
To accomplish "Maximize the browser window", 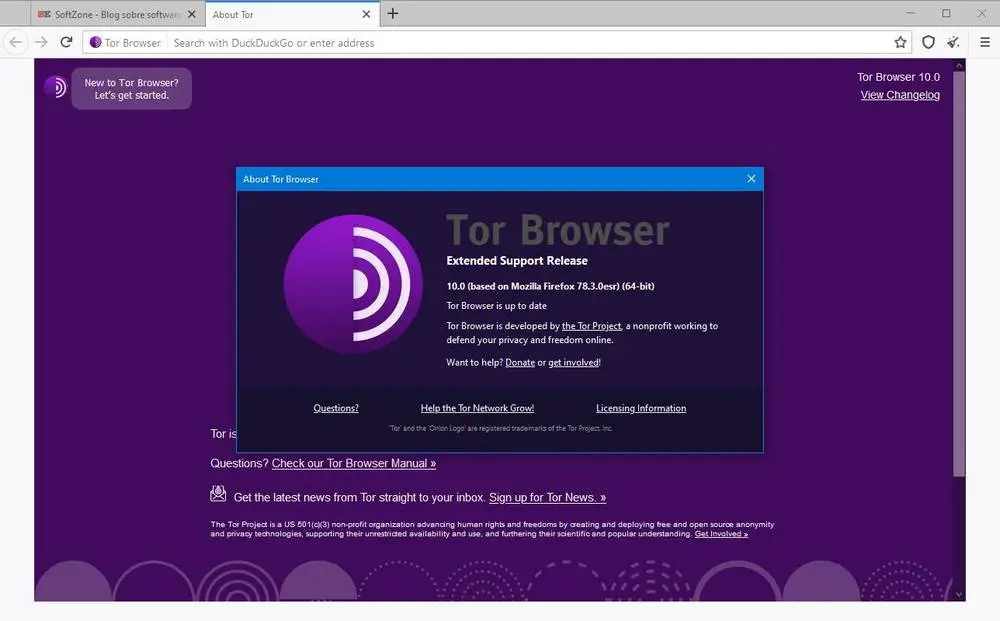I will (x=946, y=13).
